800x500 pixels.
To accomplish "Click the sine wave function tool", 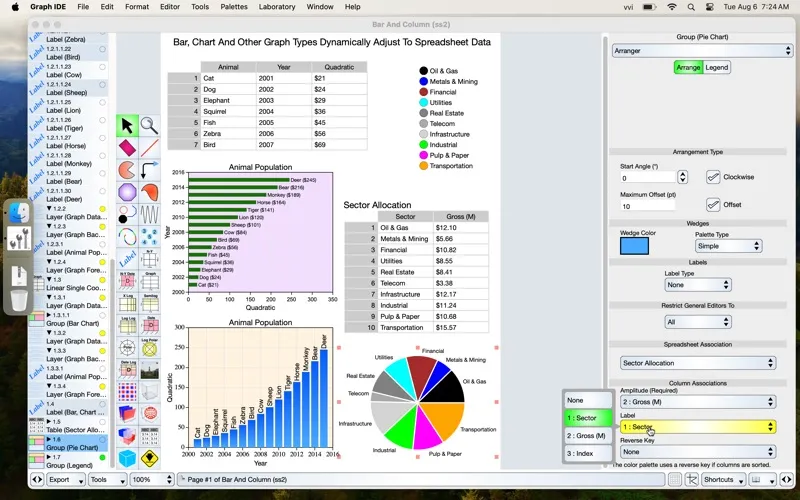I will point(150,215).
